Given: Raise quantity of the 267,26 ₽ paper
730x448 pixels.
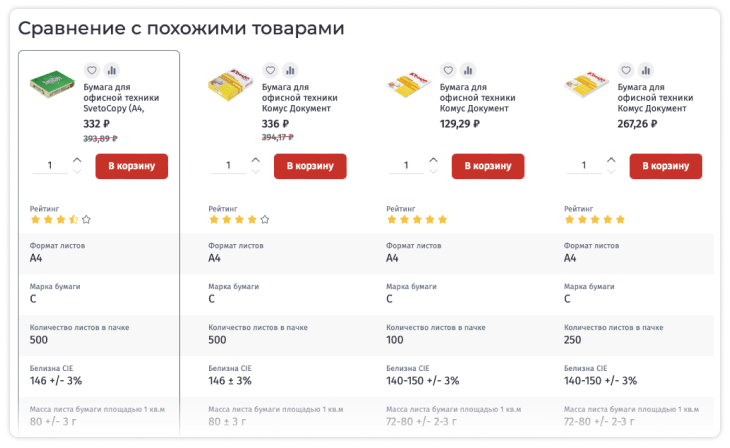Looking at the screenshot, I should 612,160.
